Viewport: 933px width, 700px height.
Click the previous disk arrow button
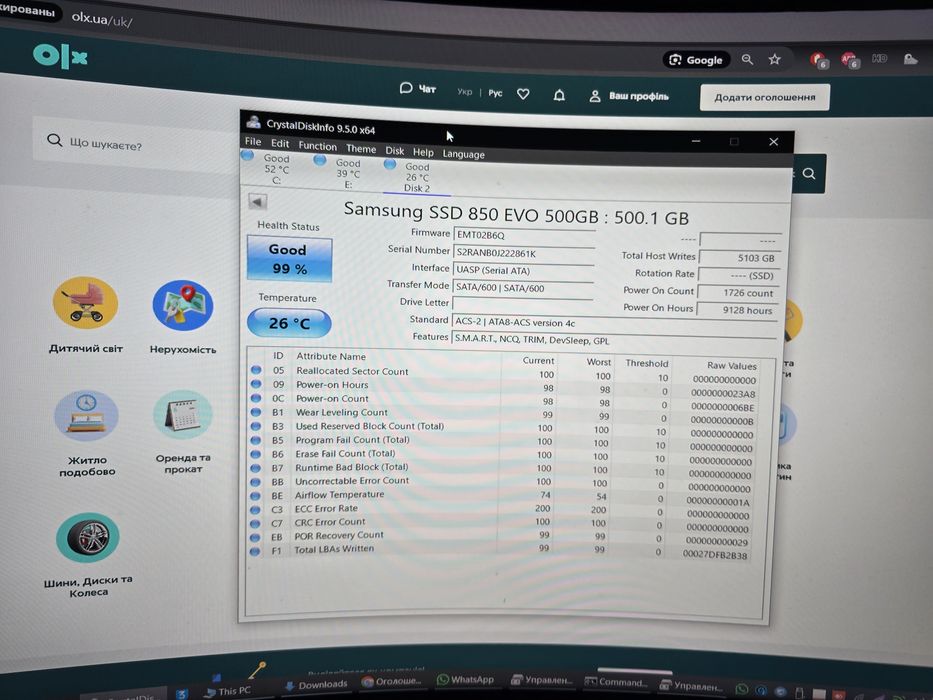[257, 202]
